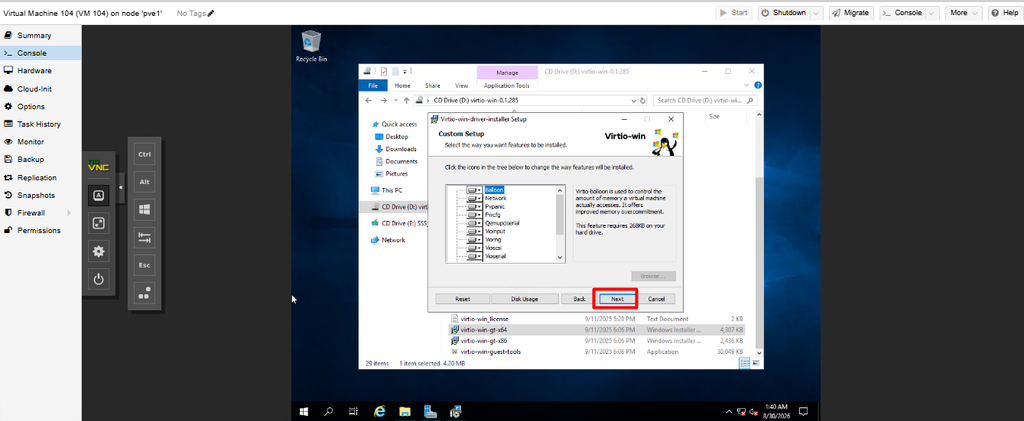
Task: Open the Share ribbon tab
Action: point(432,86)
